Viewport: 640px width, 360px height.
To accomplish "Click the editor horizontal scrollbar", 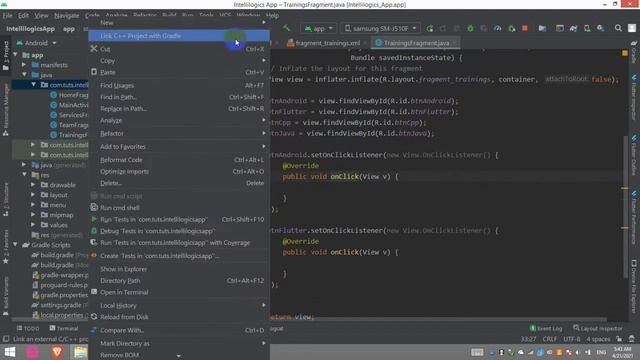I will pos(439,319).
